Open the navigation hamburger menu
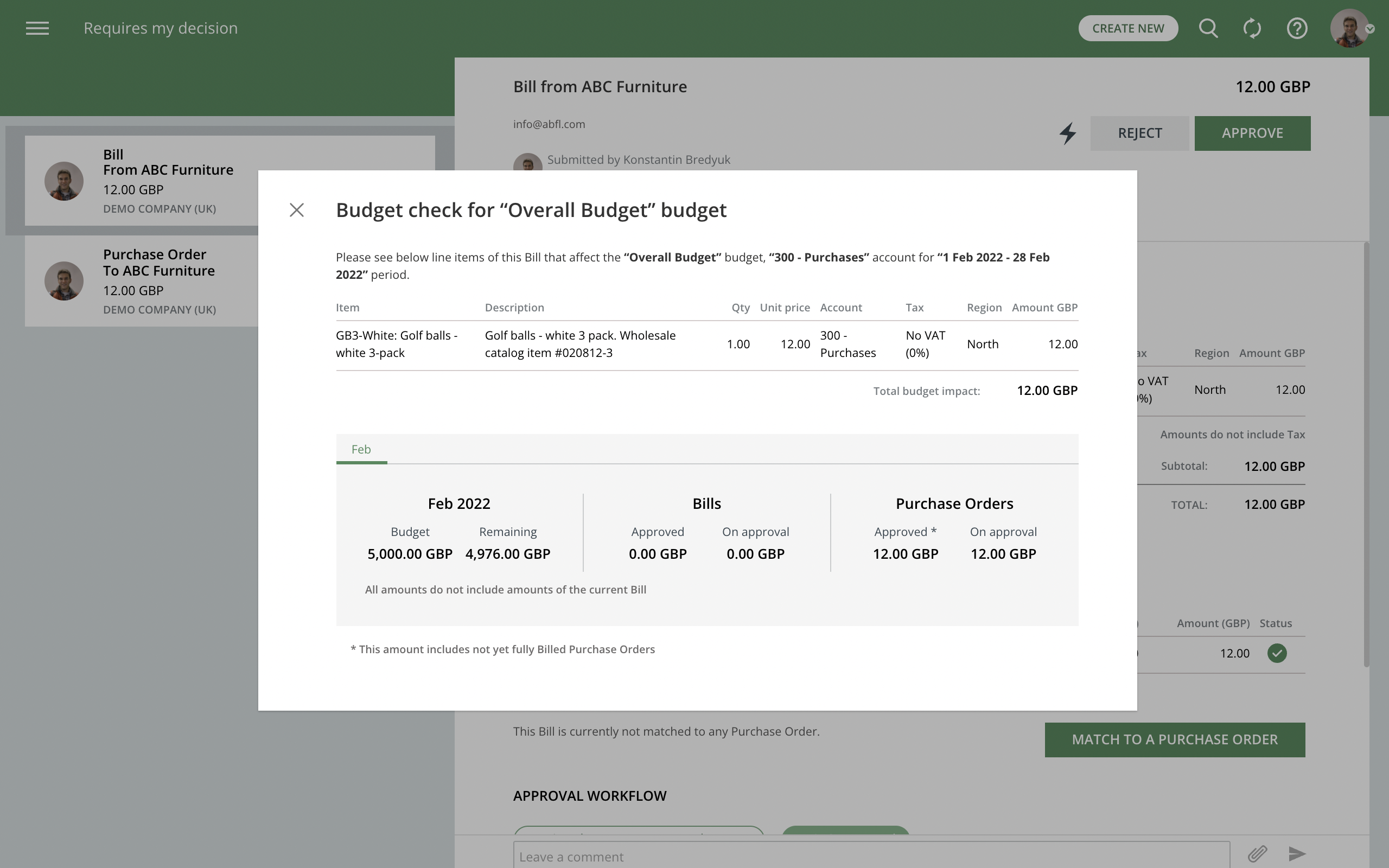This screenshot has width=1389, height=868. [38, 28]
